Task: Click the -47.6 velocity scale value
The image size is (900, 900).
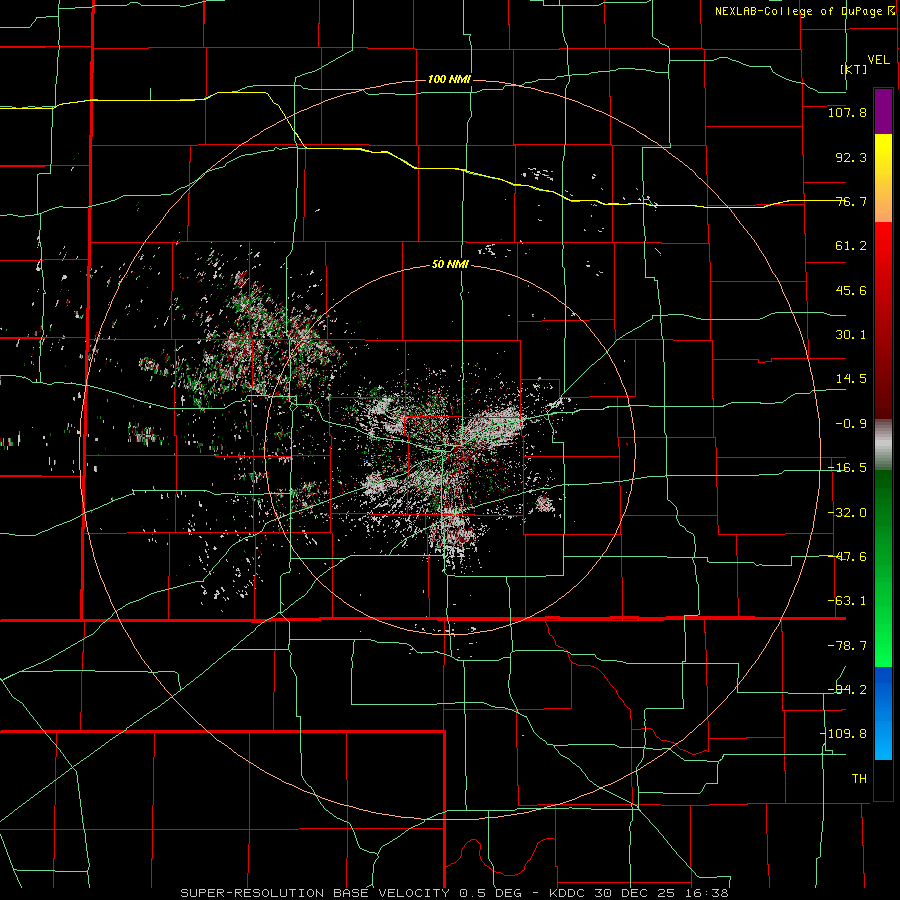Action: point(847,557)
